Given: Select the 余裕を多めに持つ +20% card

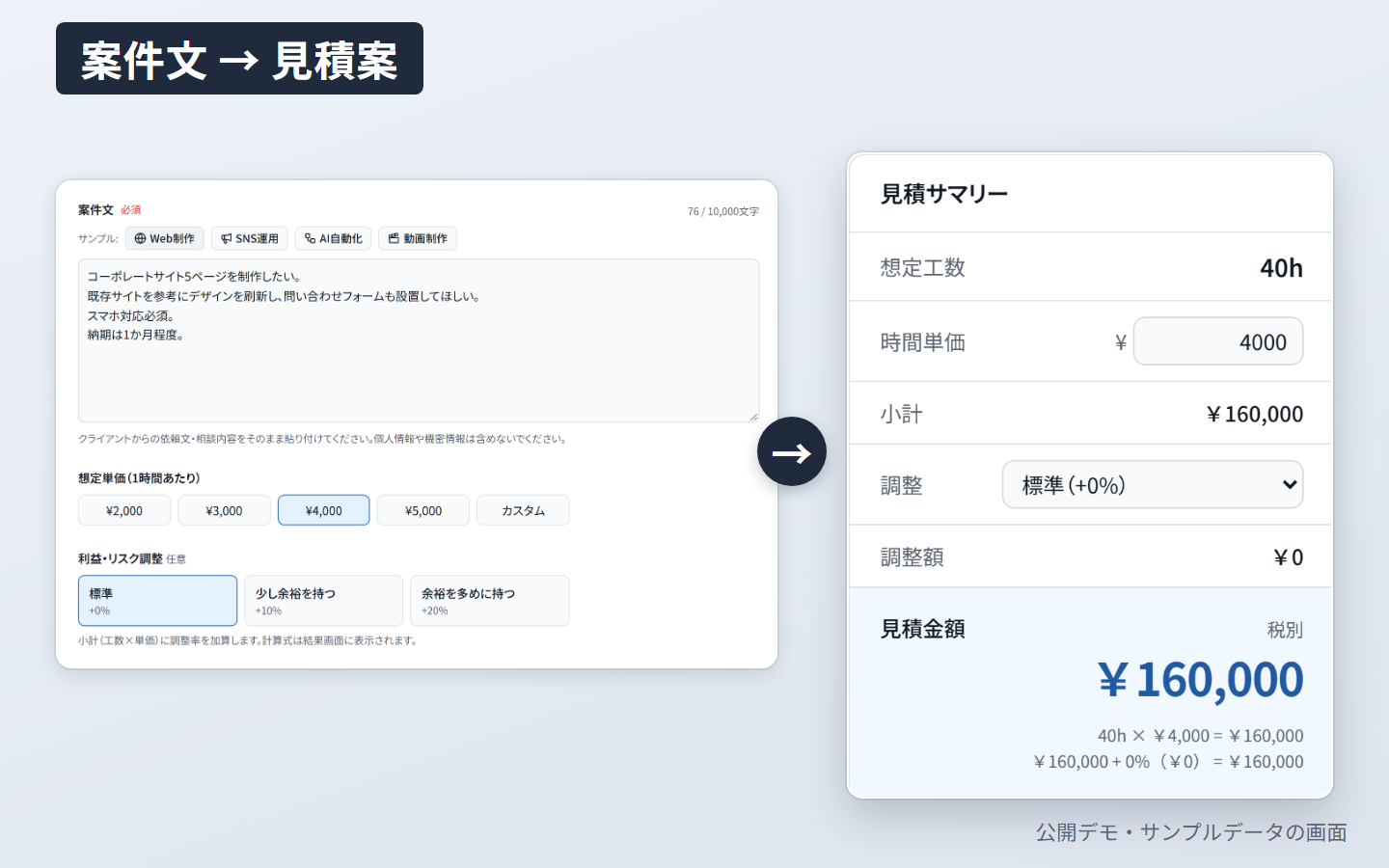Looking at the screenshot, I should coord(490,601).
